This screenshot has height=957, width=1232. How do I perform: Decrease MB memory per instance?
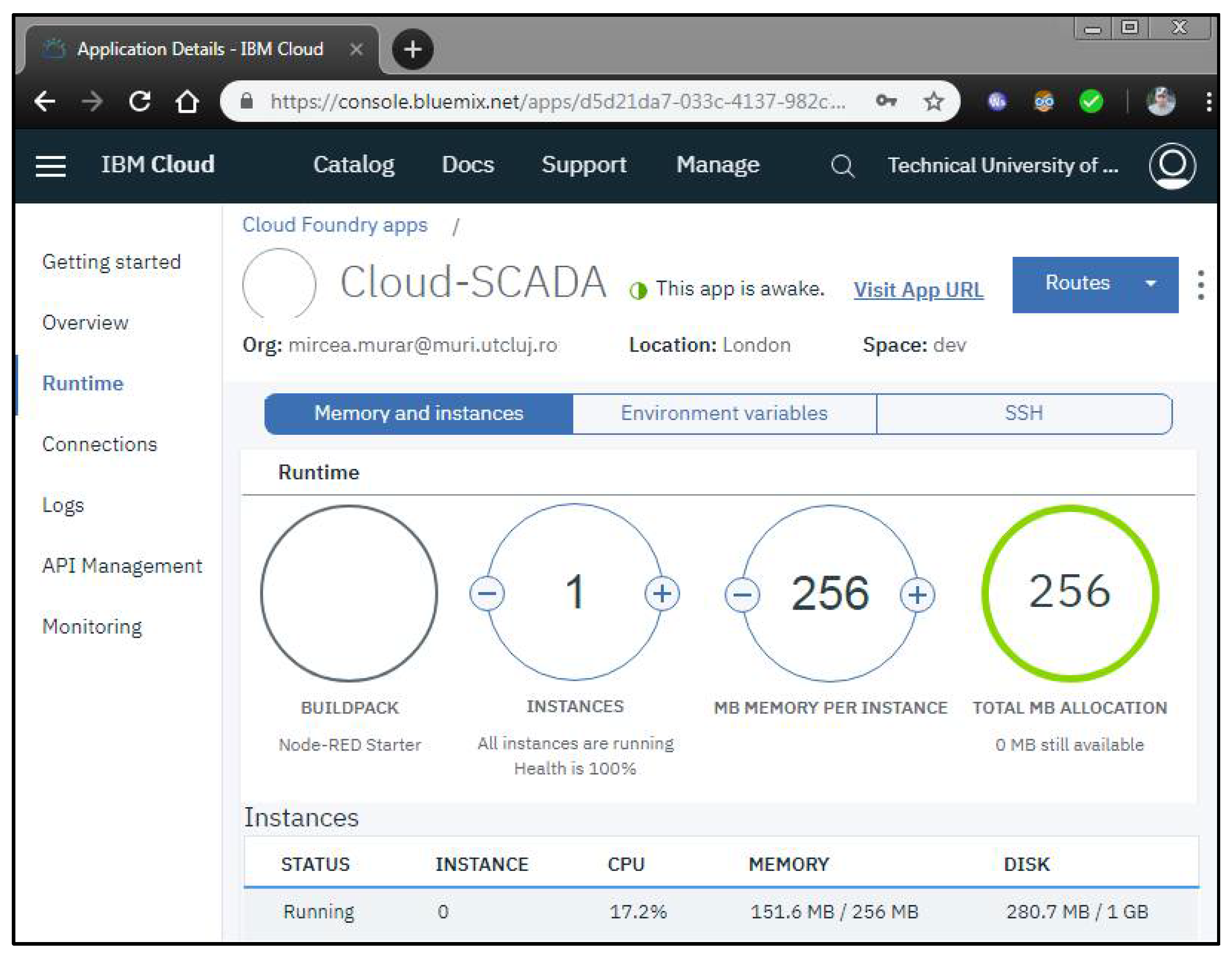click(743, 595)
